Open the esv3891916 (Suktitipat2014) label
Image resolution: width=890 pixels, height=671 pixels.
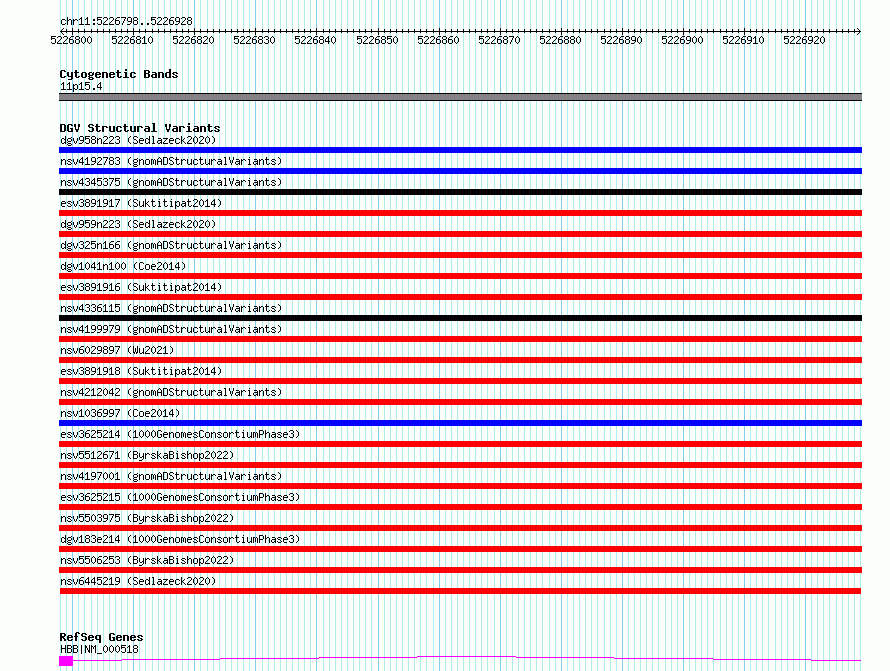[x=141, y=287]
